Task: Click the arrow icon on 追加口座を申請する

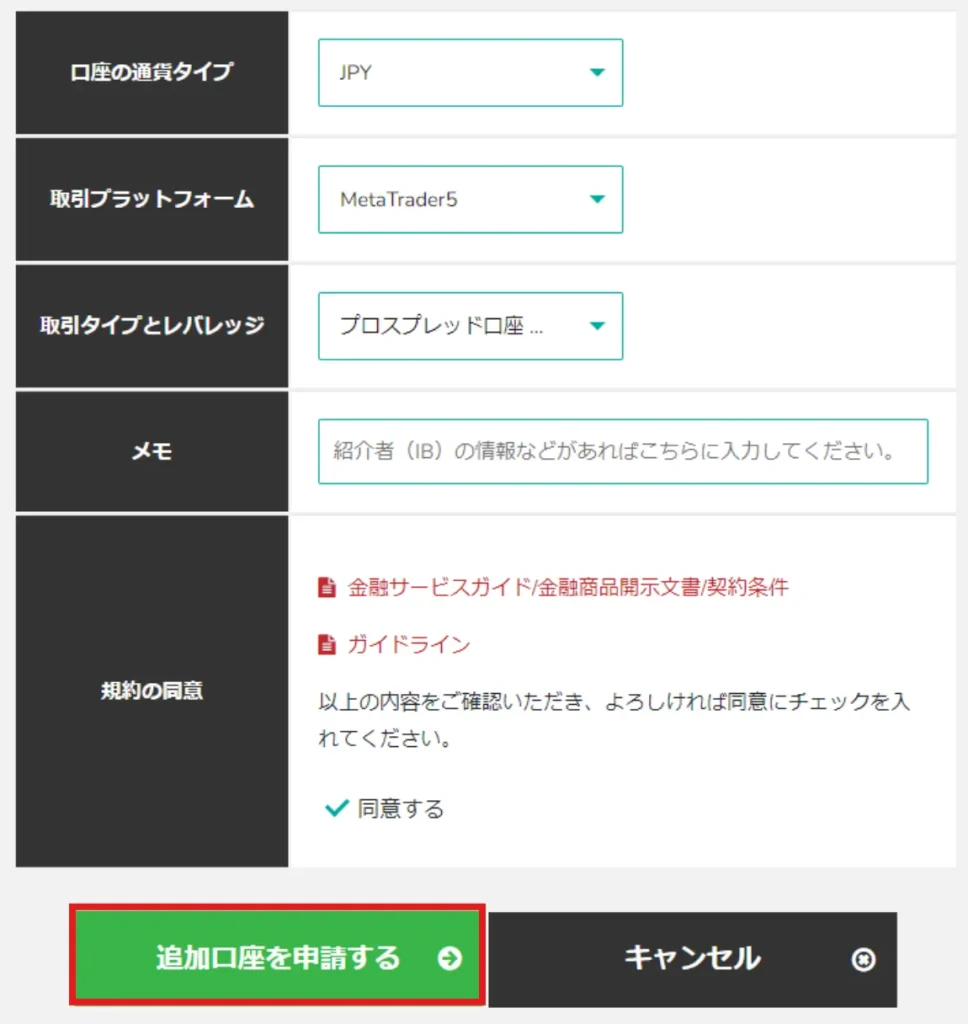Action: (449, 958)
